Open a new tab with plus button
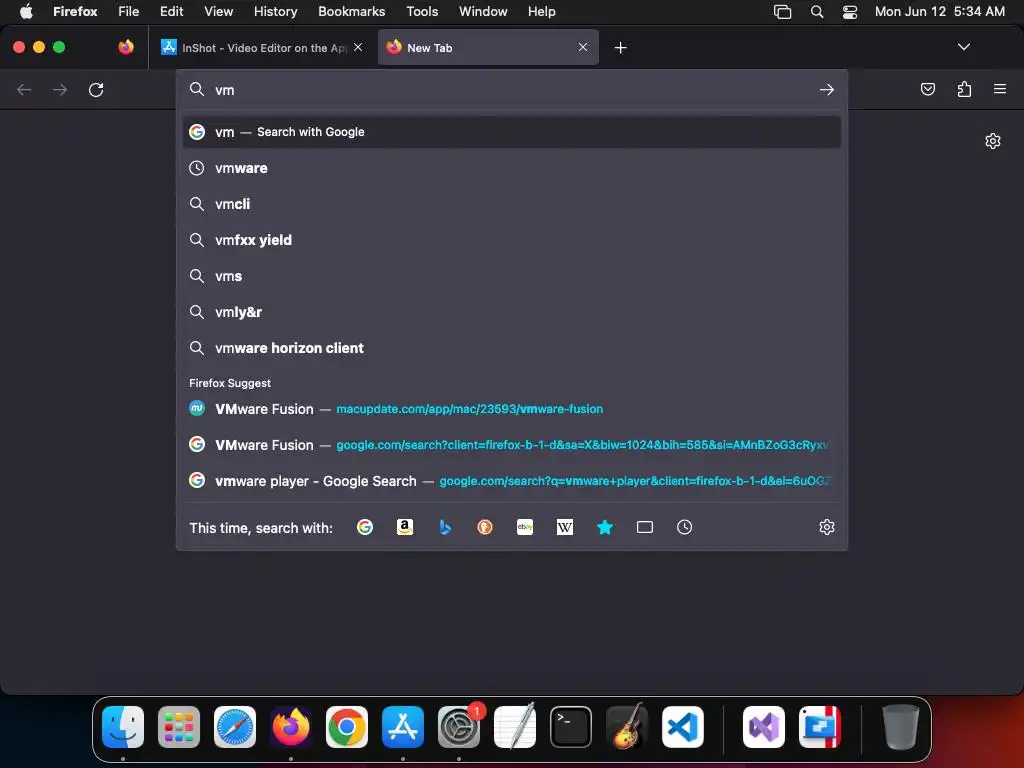Image resolution: width=1024 pixels, height=768 pixels. [x=620, y=48]
